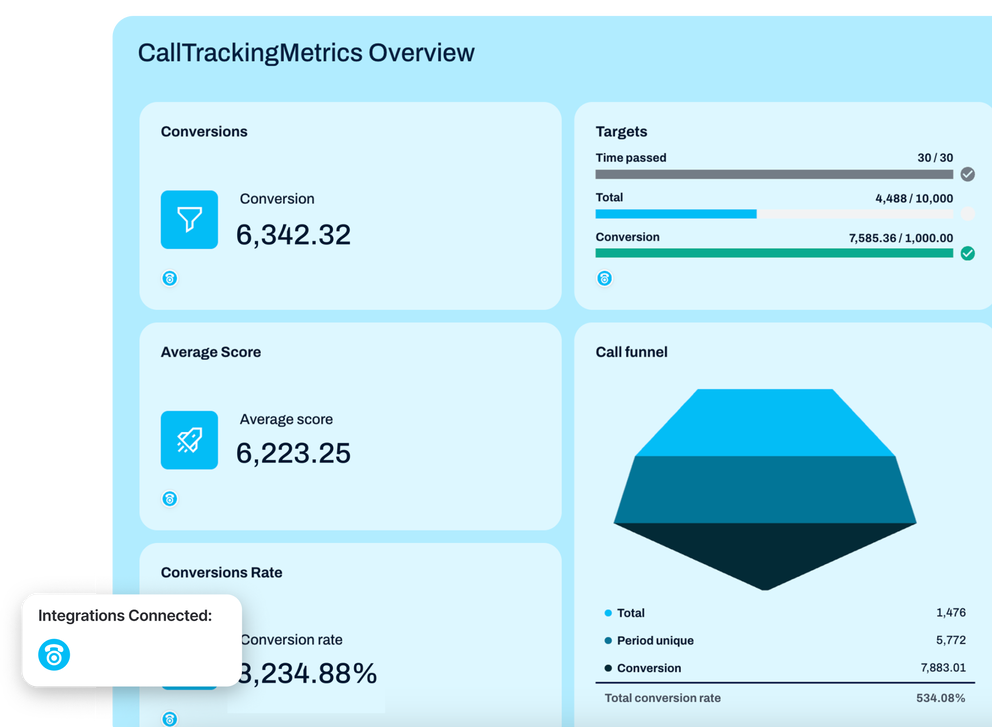Click the phone source icon under Conversions value
Image resolution: width=992 pixels, height=727 pixels.
pyautogui.click(x=170, y=278)
